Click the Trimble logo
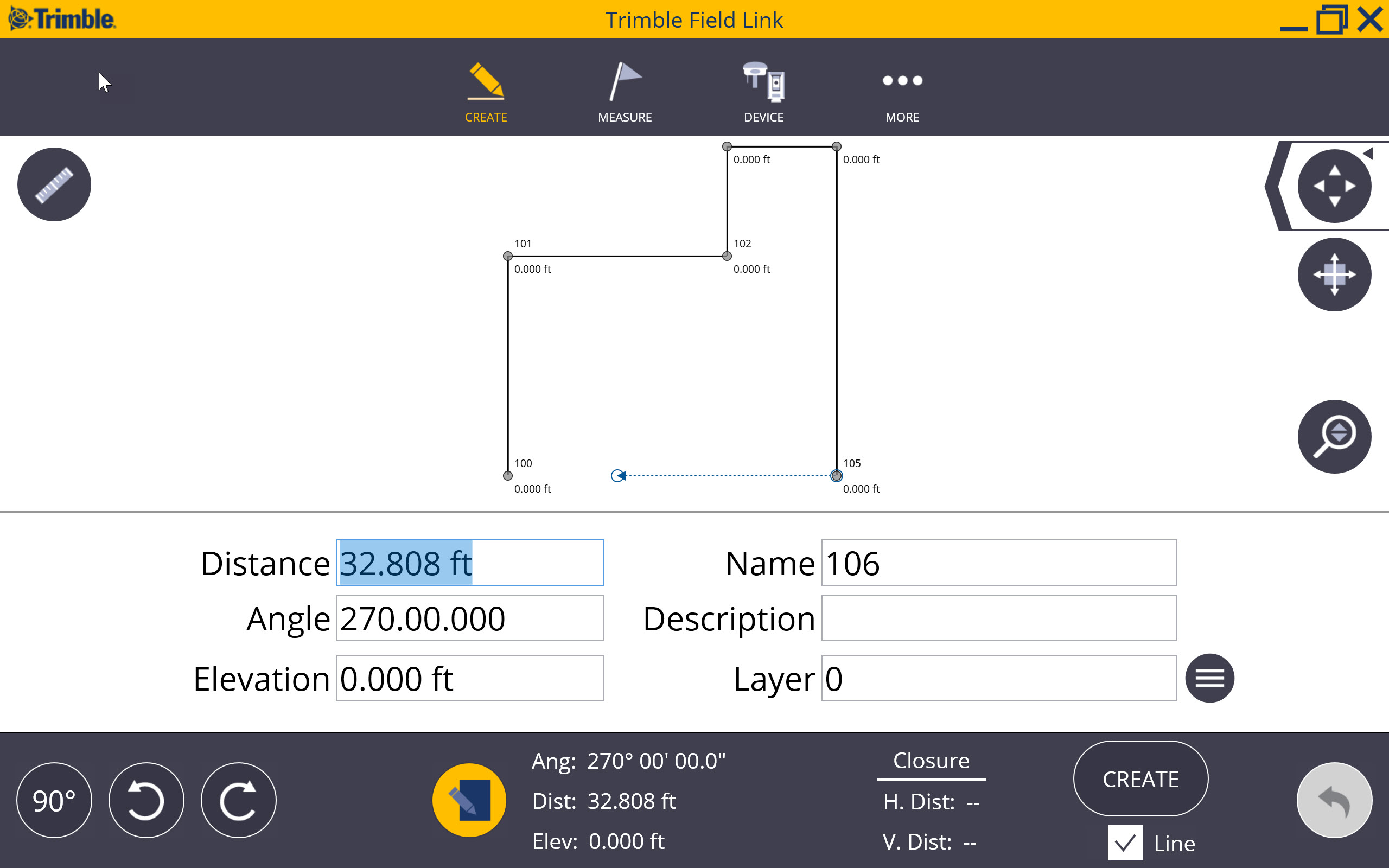 tap(62, 19)
